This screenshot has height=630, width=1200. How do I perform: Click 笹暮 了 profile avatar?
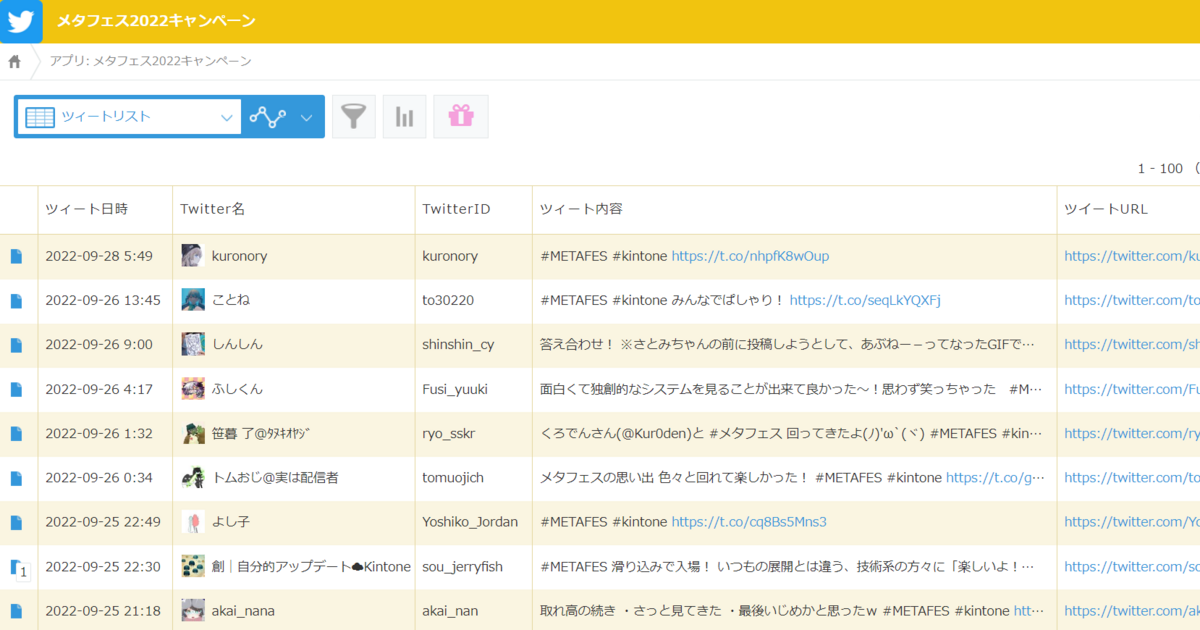[193, 433]
